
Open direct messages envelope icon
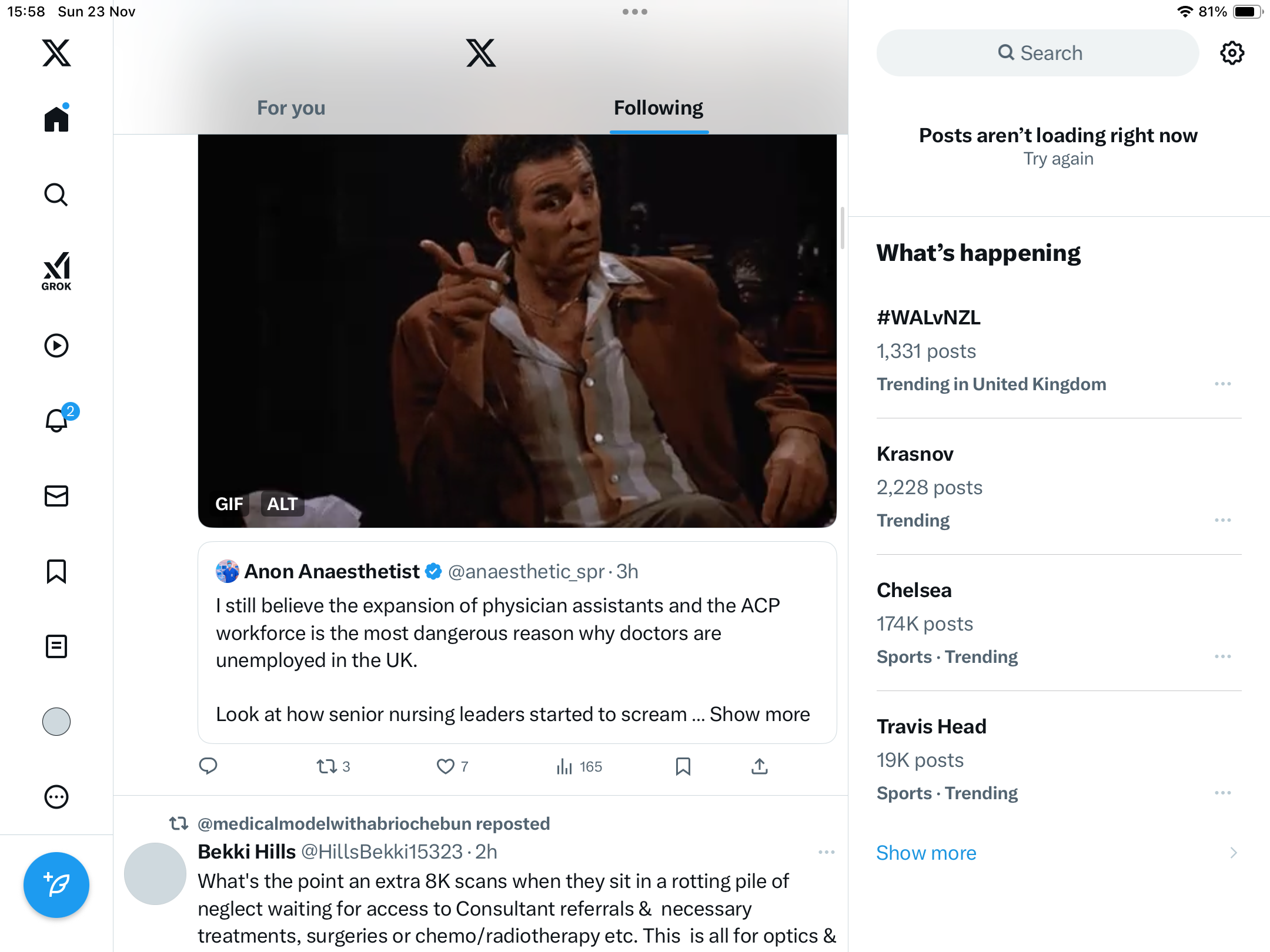point(56,496)
